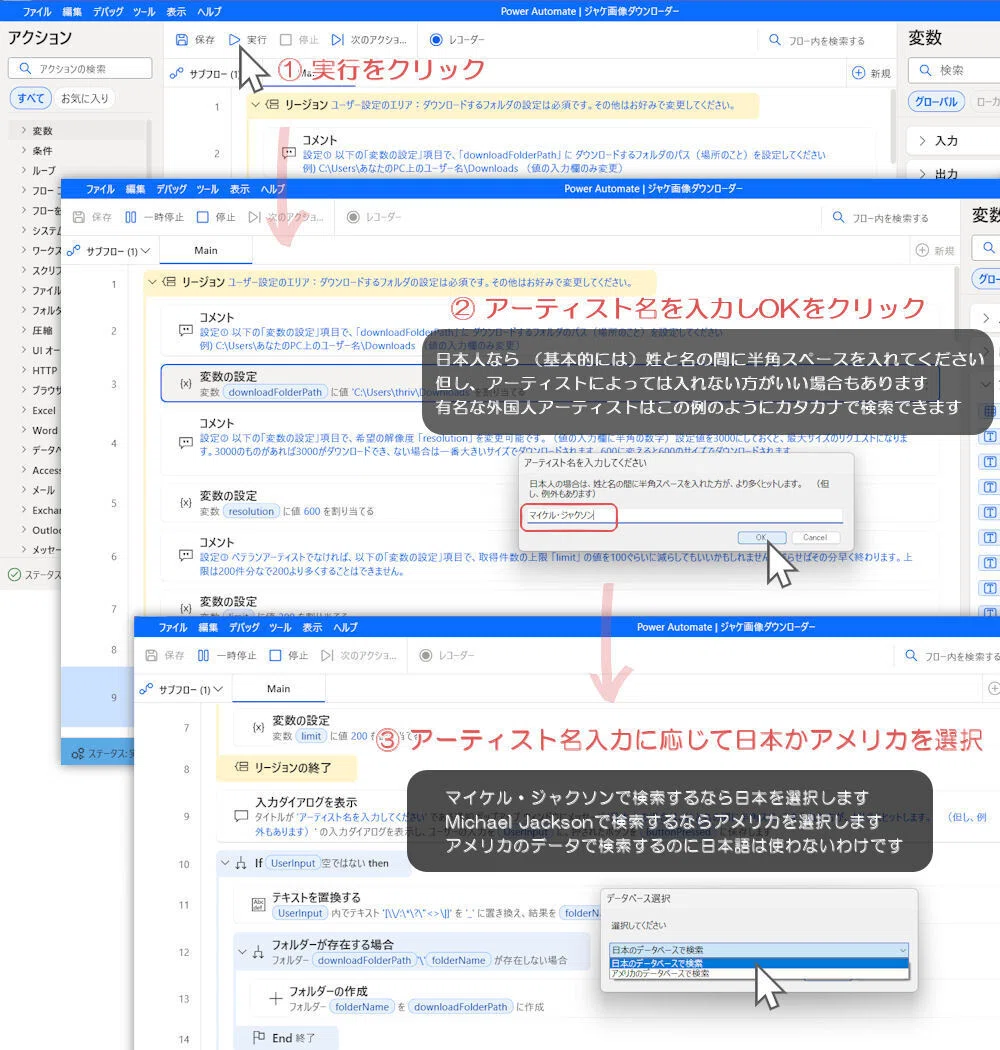Viewport: 1000px width, 1050px height.
Task: Click Cancel in the artist name dialog
Action: tap(814, 537)
